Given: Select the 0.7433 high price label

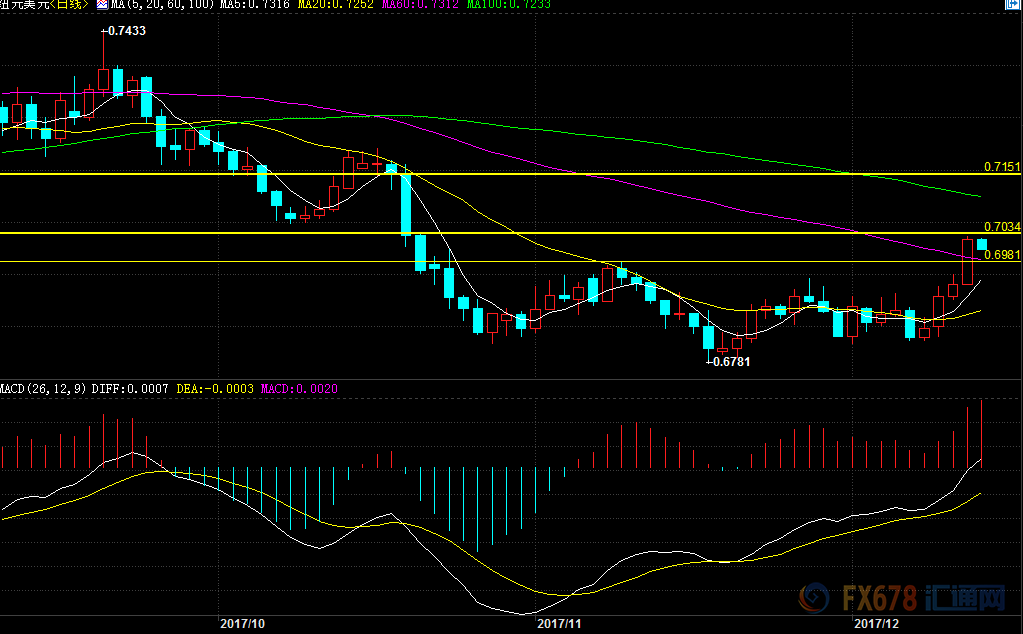Looking at the screenshot, I should click(x=127, y=31).
